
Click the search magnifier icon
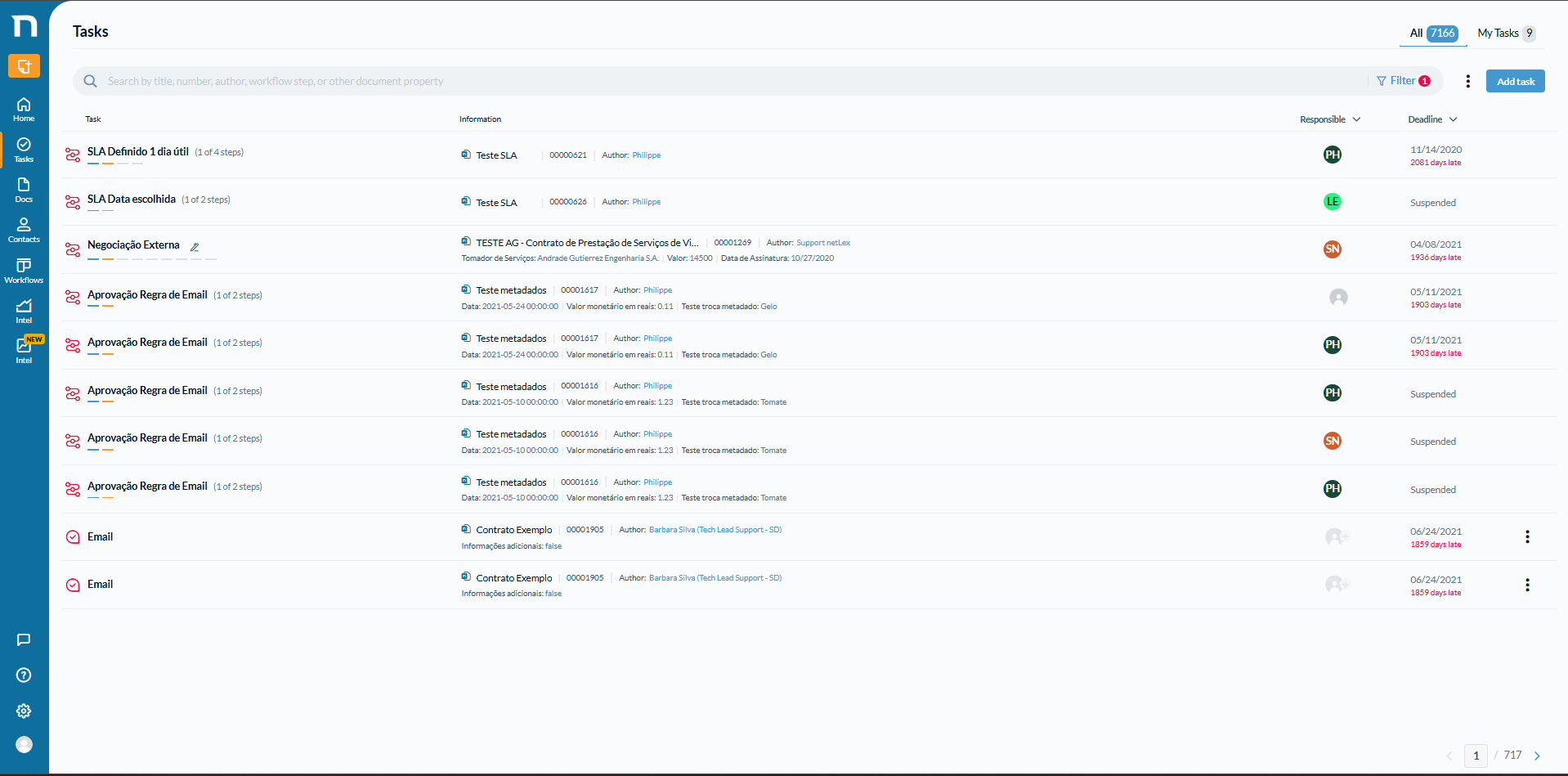point(91,81)
